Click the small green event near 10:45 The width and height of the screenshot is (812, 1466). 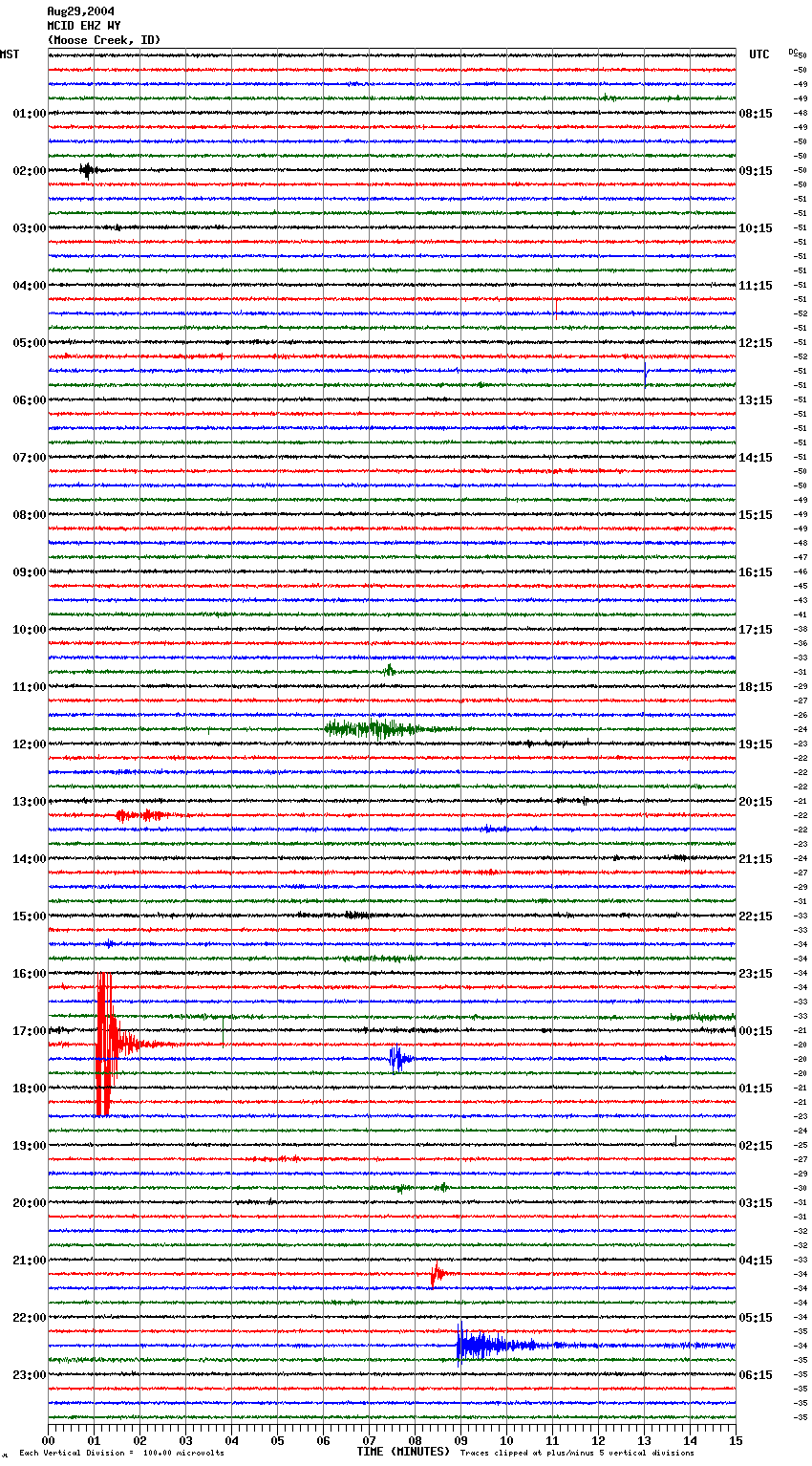click(390, 671)
